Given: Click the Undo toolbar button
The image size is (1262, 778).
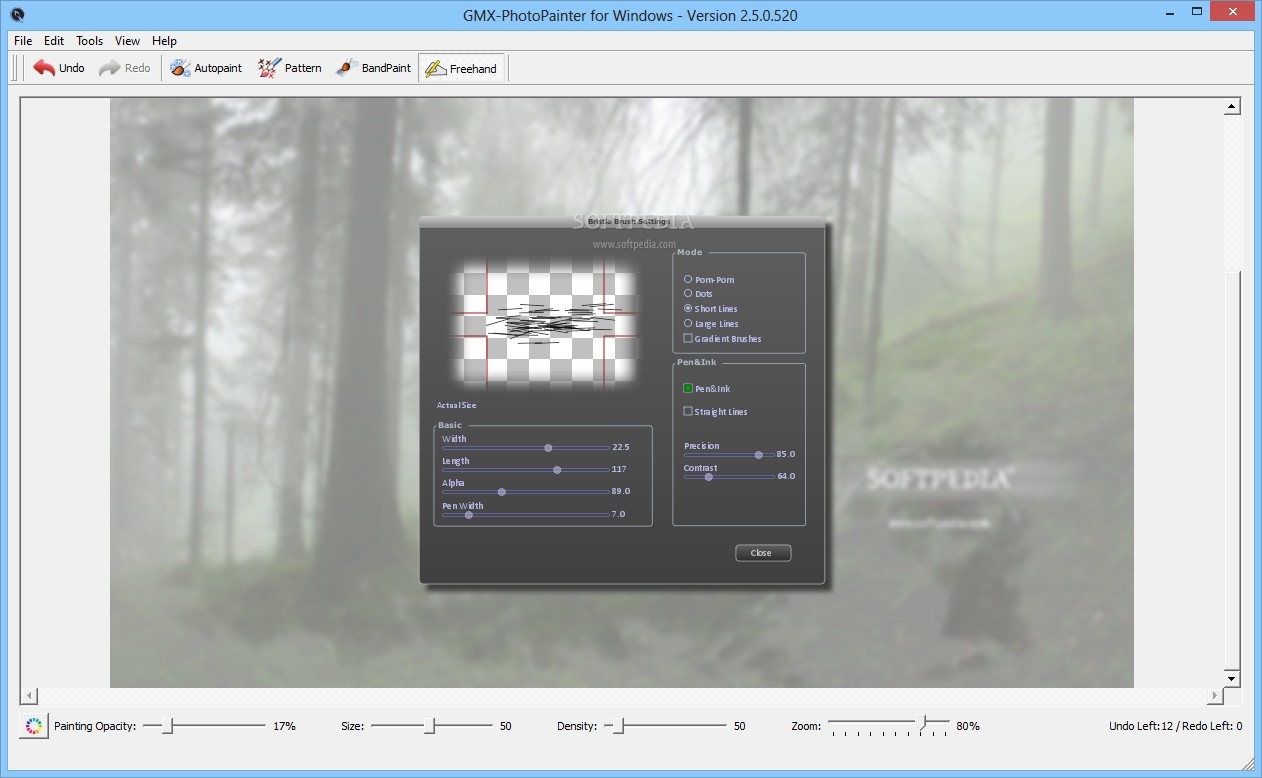Looking at the screenshot, I should tap(59, 68).
